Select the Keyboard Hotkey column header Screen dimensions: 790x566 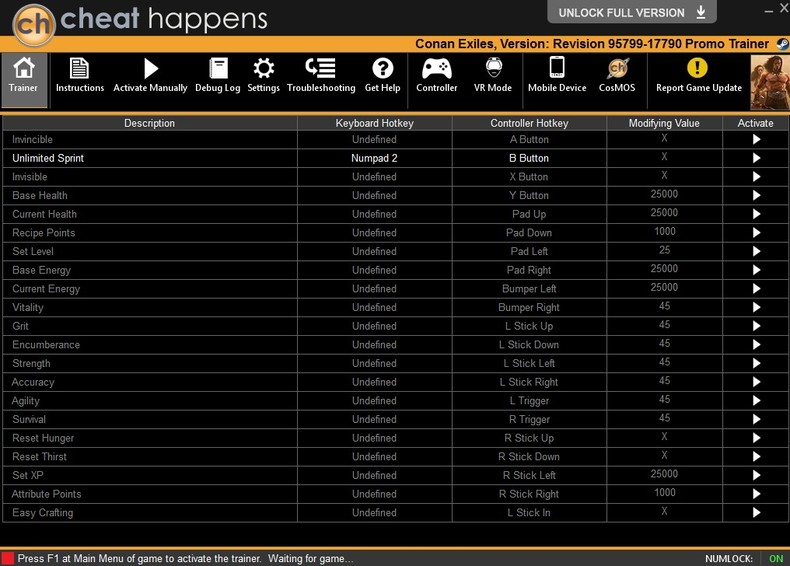click(x=374, y=123)
